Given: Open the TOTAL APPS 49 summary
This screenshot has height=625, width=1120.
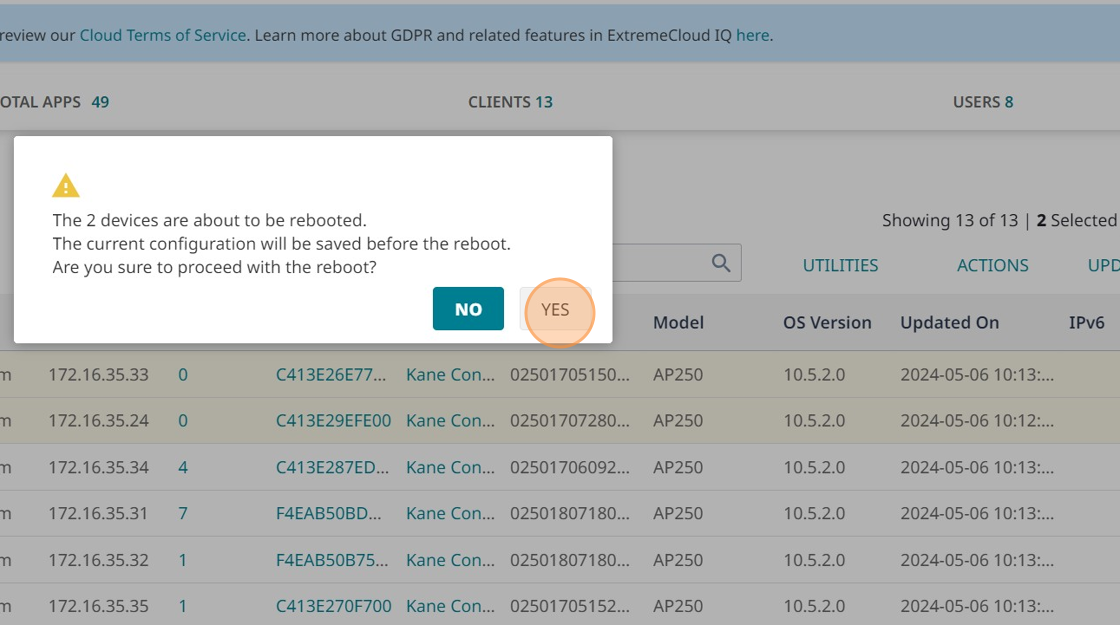Looking at the screenshot, I should [x=54, y=102].
